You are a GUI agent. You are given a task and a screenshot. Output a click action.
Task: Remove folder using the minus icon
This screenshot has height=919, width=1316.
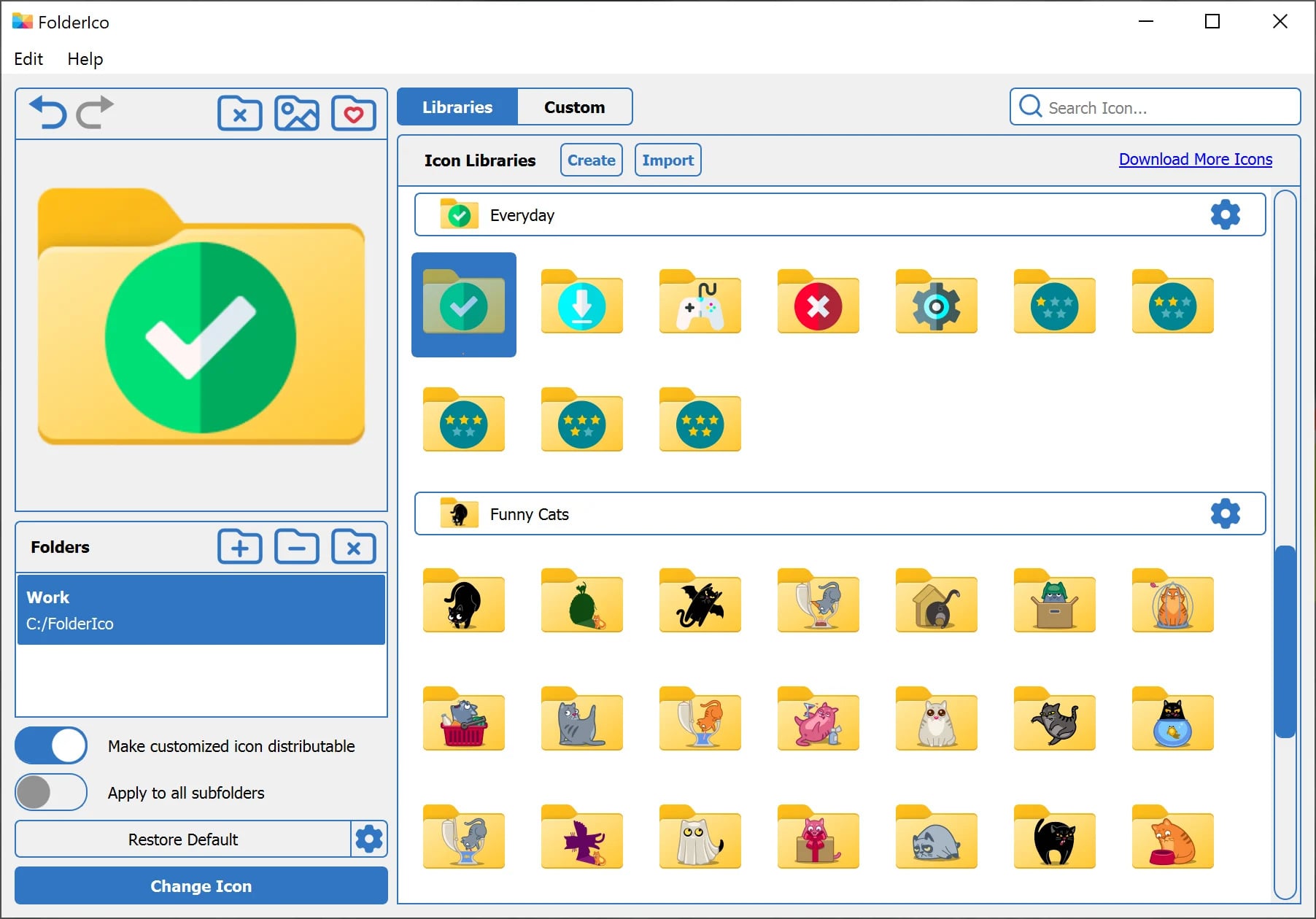[297, 547]
